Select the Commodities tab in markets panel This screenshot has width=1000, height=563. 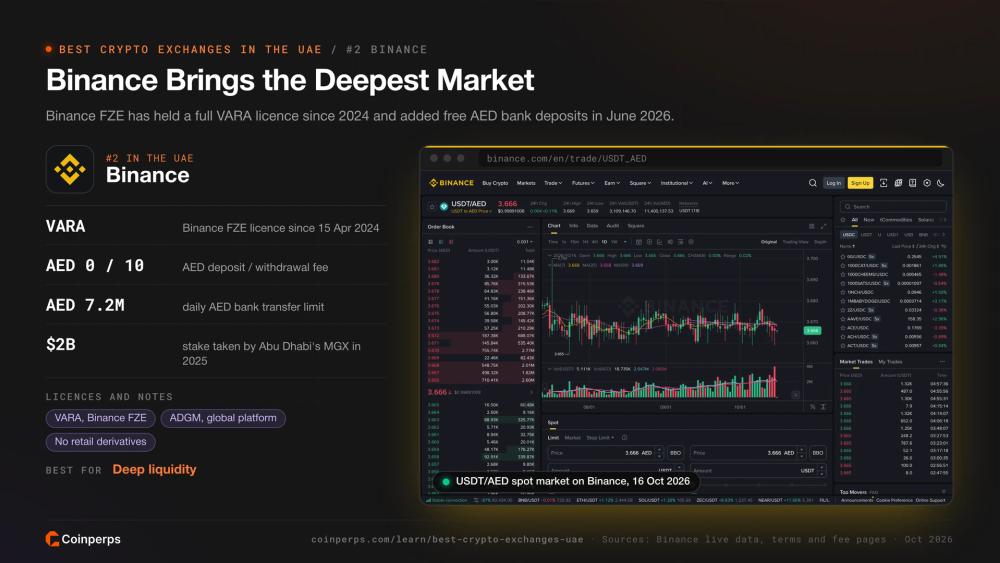895,220
